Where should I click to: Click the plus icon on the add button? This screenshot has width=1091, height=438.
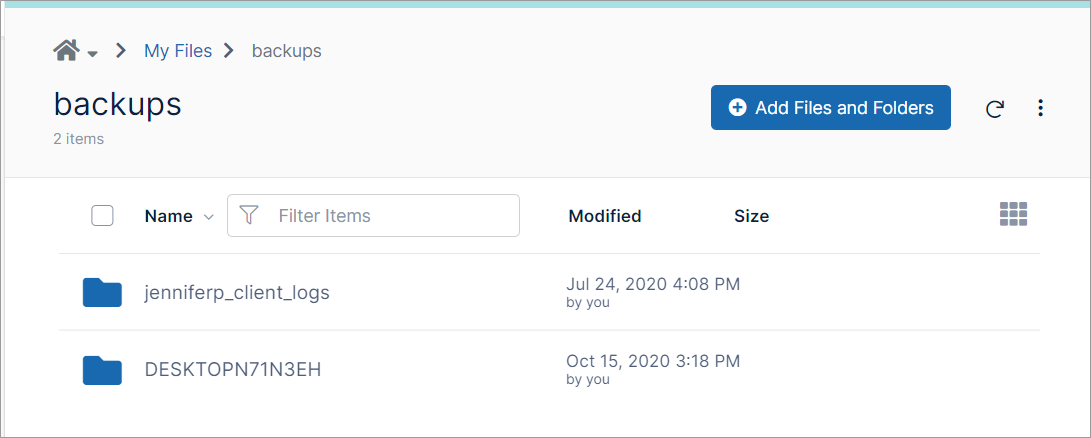point(738,108)
